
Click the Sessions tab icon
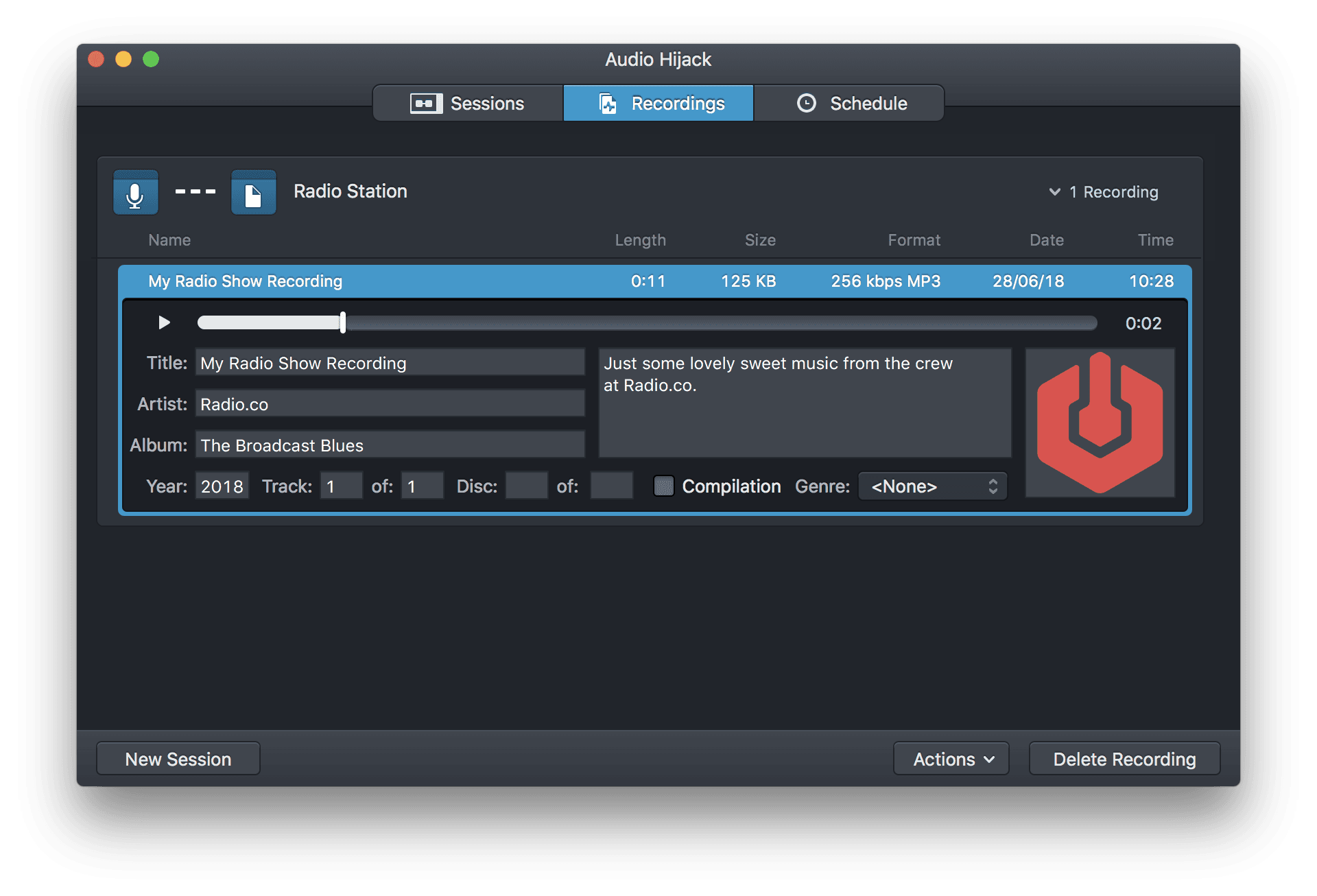[425, 104]
